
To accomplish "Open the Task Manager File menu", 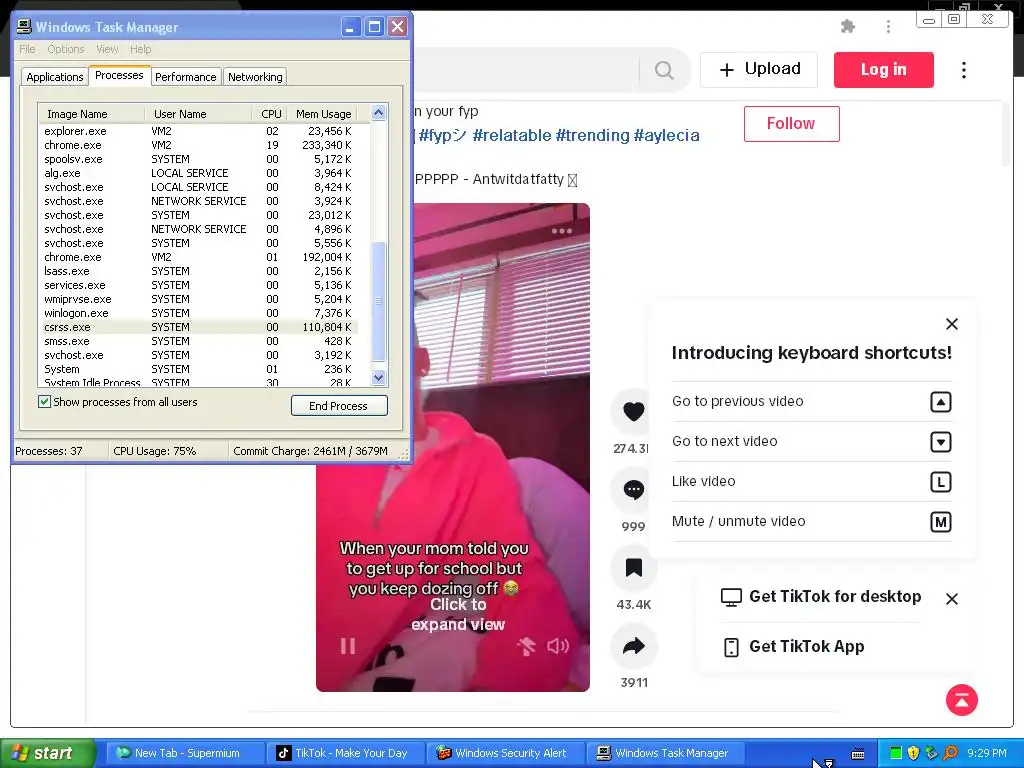I will 27,49.
